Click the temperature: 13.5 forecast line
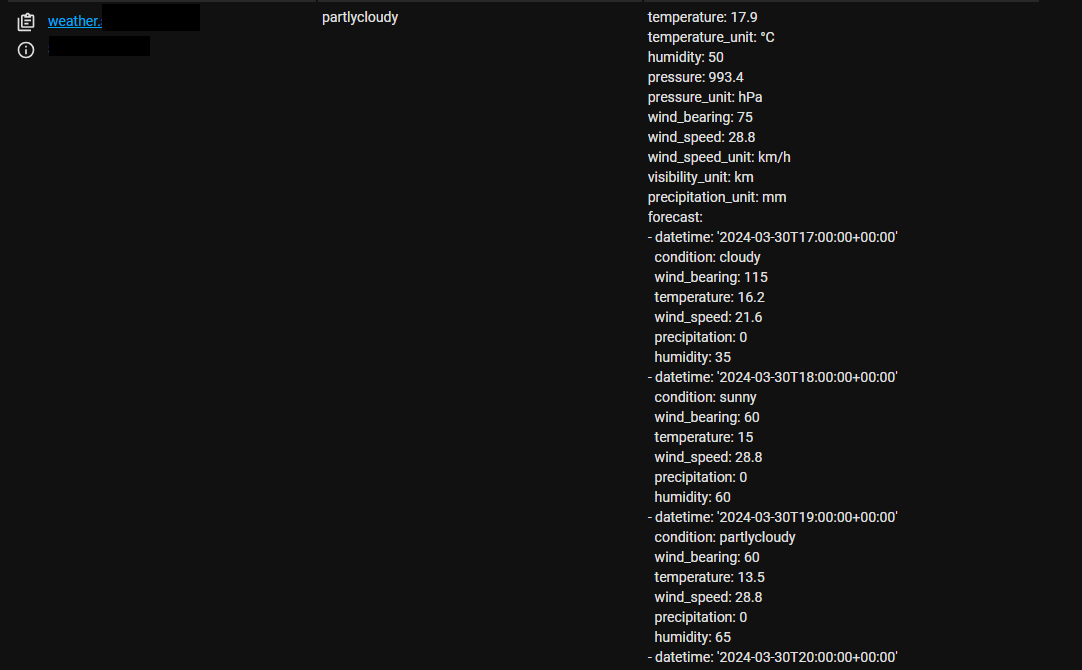 tap(709, 578)
